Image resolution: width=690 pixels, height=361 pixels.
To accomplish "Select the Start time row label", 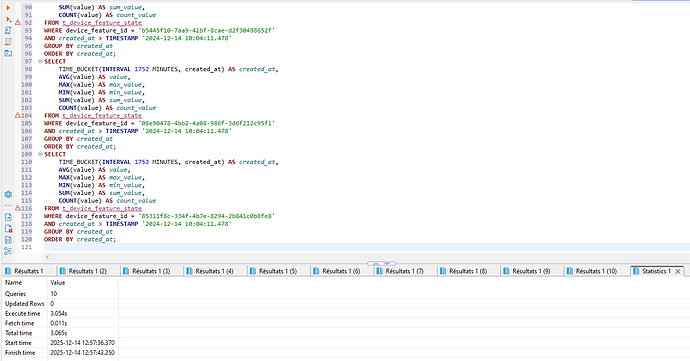I will pos(18,343).
